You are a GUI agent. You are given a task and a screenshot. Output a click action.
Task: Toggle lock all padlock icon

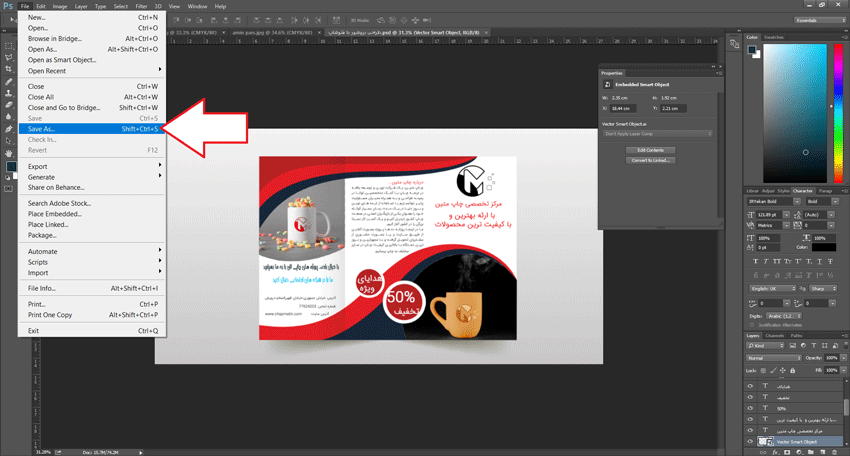coord(793,370)
